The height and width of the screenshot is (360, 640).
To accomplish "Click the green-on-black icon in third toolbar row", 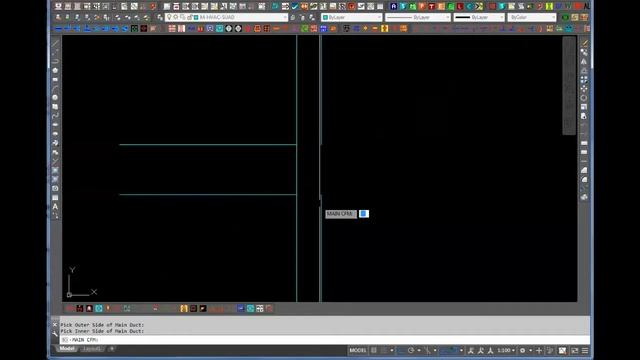I will [134, 28].
